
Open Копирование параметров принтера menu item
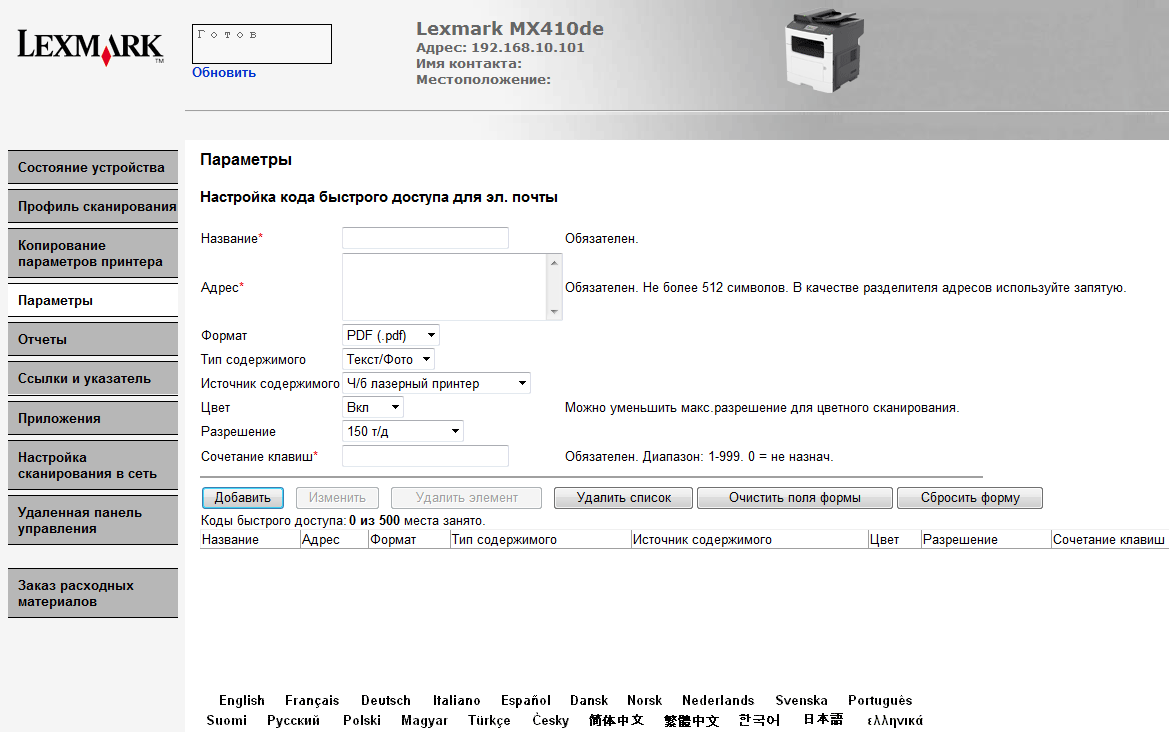(x=92, y=253)
